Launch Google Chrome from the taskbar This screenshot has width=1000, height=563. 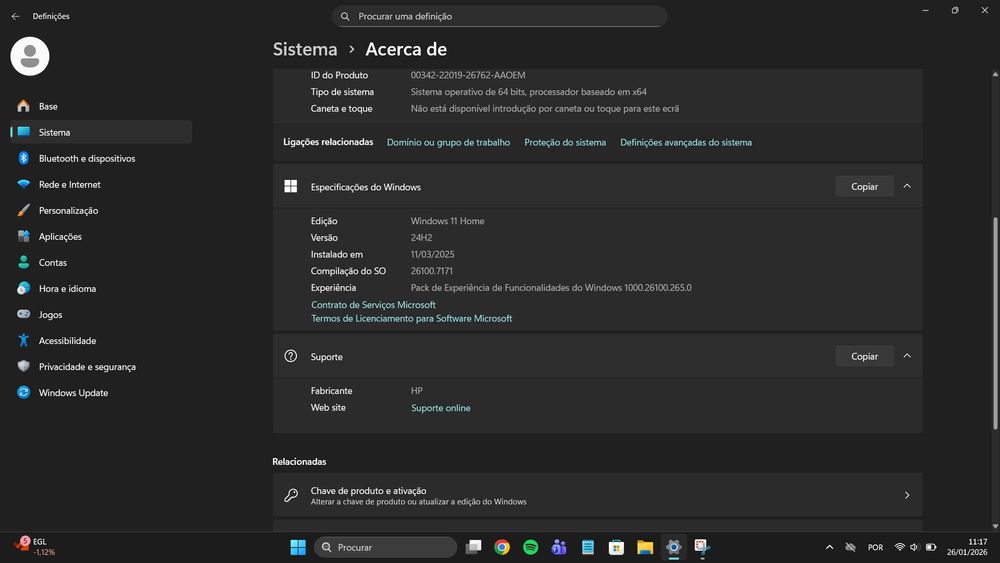click(502, 547)
